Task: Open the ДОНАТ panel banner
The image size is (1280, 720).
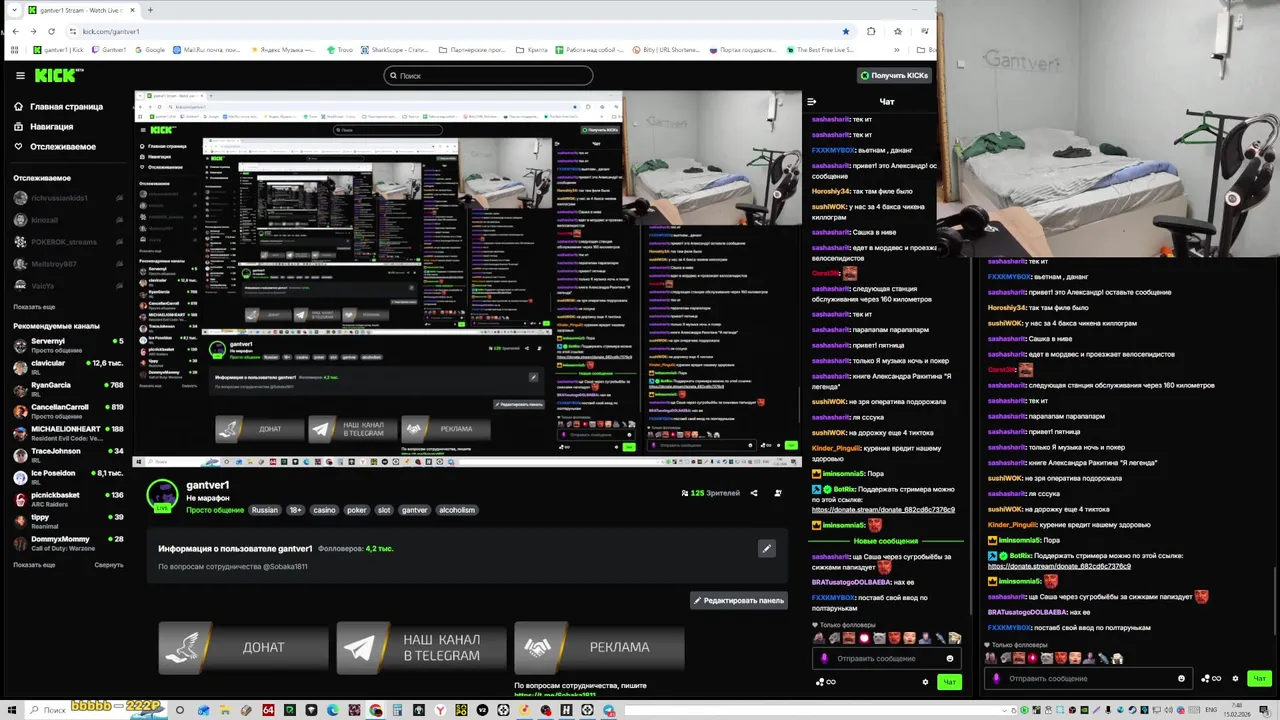Action: [243, 647]
